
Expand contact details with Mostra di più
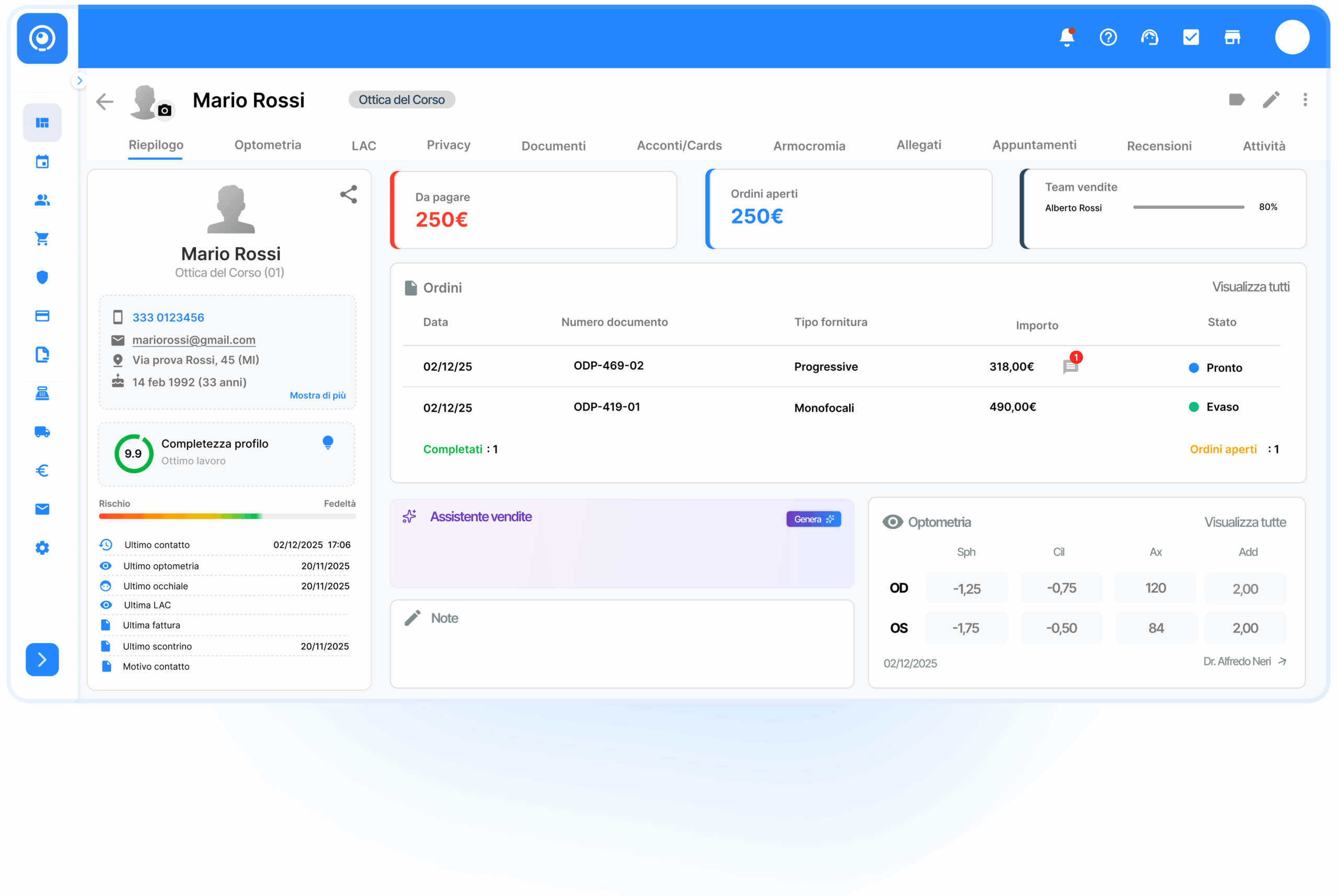click(318, 395)
